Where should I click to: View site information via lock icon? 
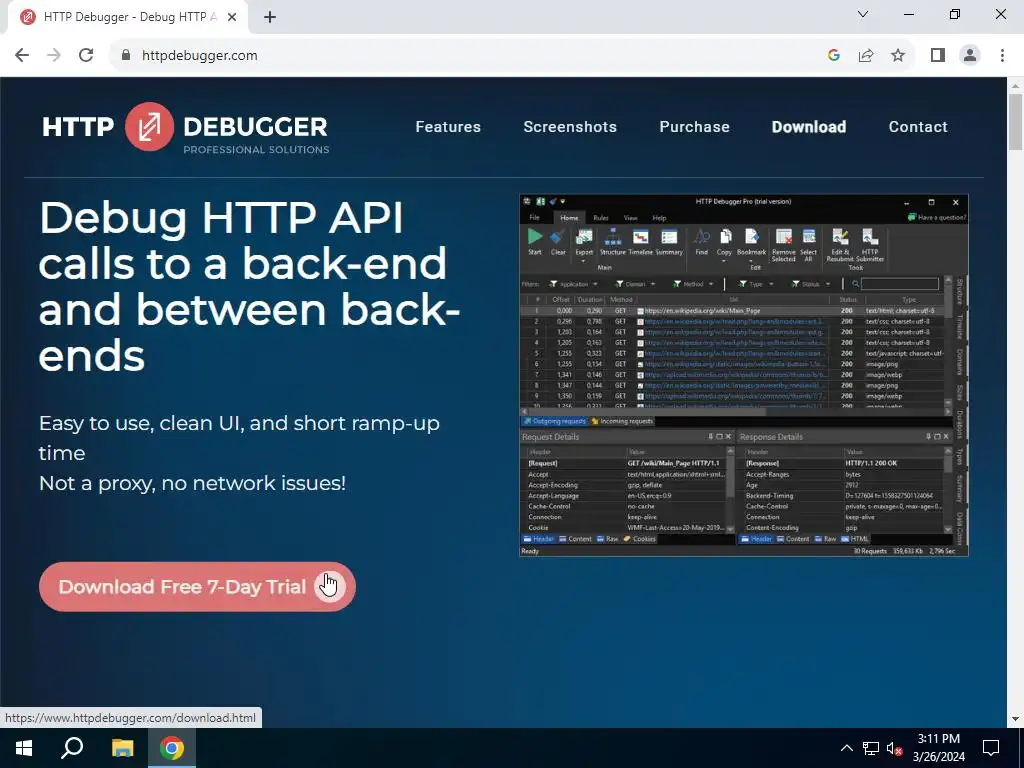pyautogui.click(x=126, y=56)
